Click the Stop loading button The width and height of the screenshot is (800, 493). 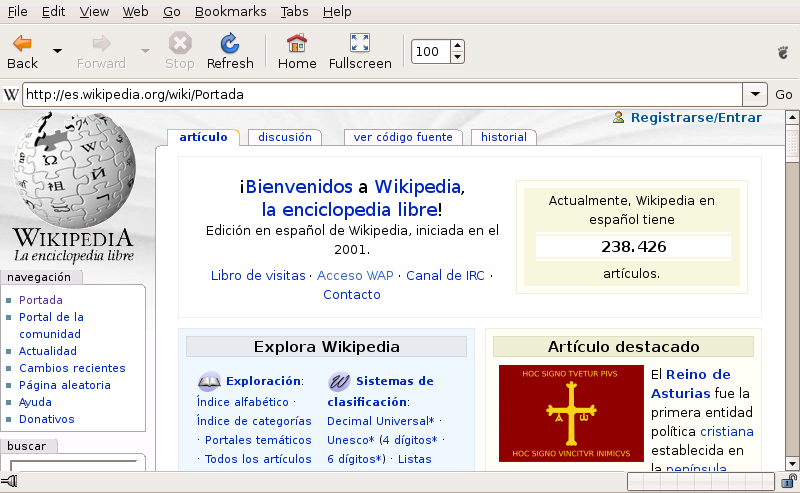(180, 51)
